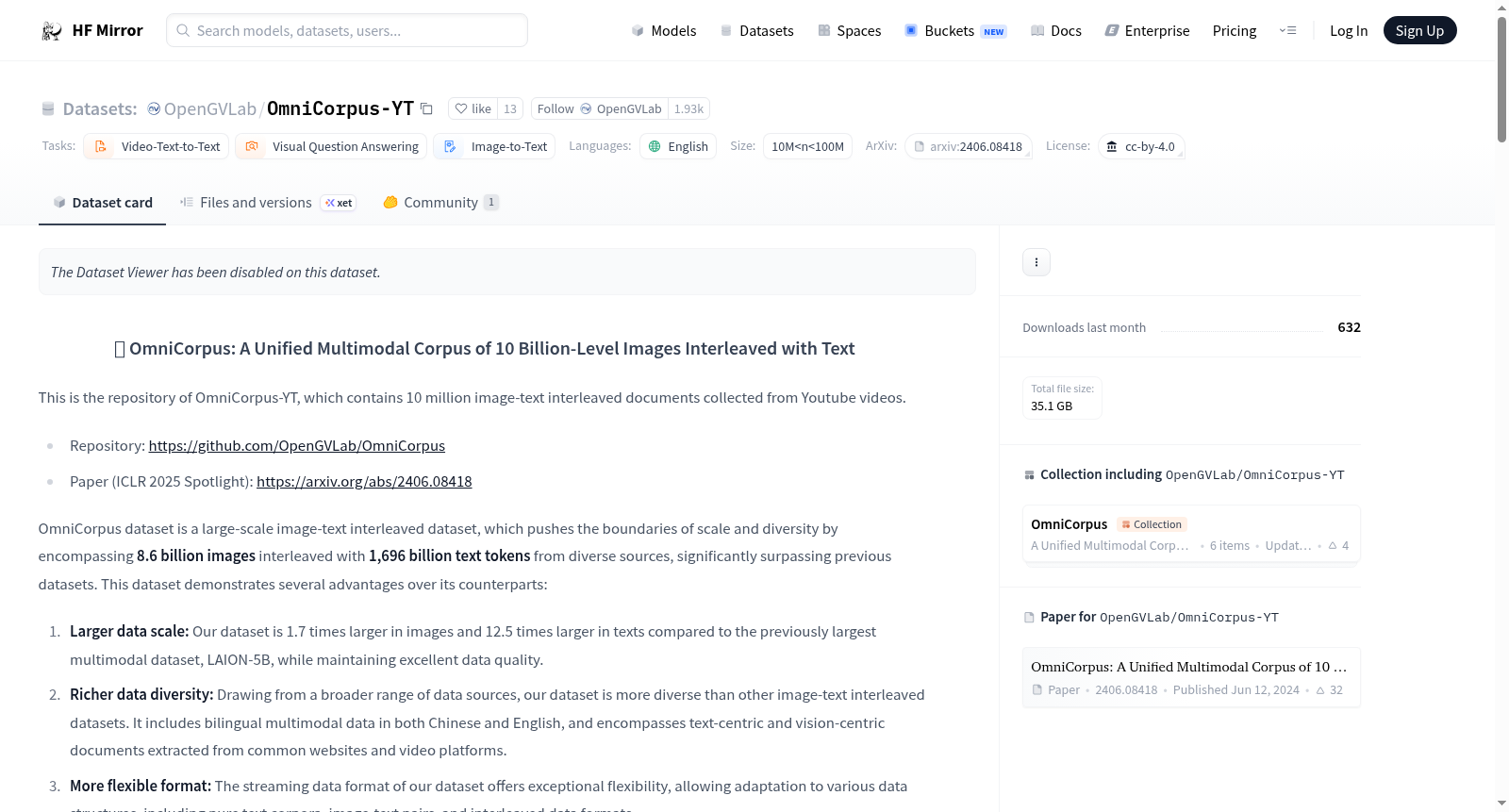Follow the OpenGVLab organization
This screenshot has height=812, width=1509.
tap(600, 108)
